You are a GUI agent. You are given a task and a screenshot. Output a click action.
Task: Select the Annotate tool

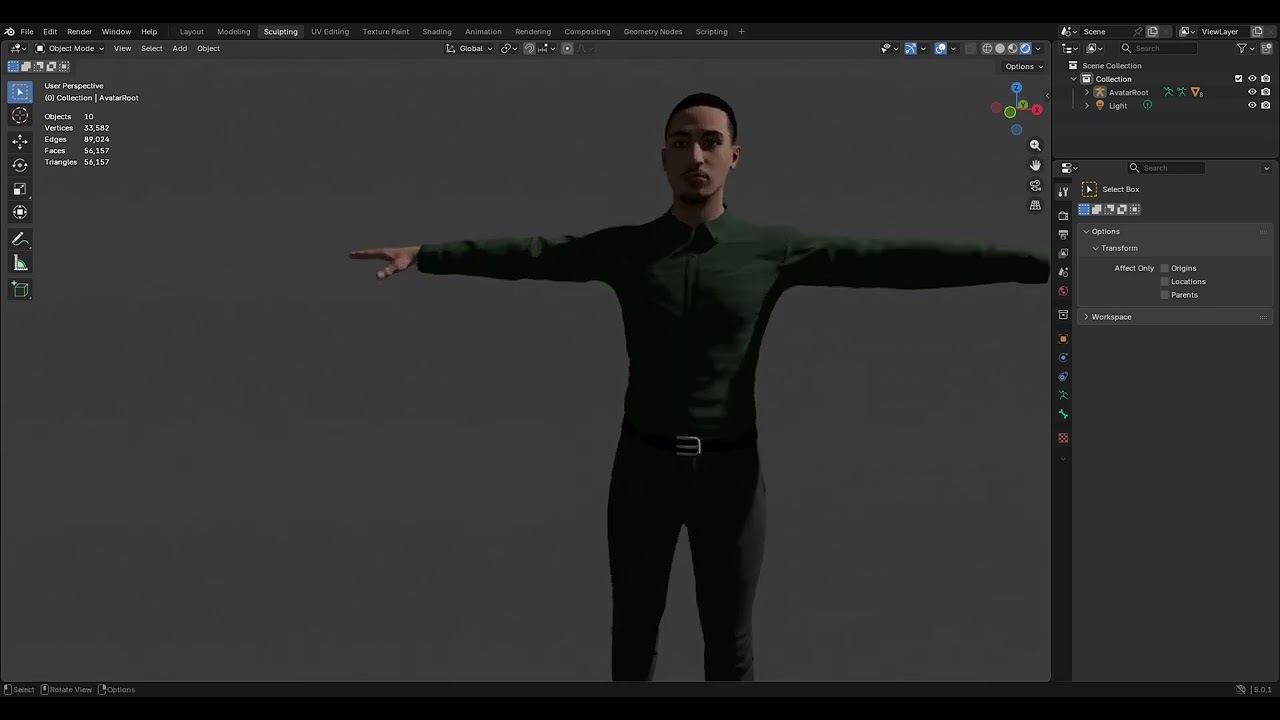pyautogui.click(x=20, y=239)
